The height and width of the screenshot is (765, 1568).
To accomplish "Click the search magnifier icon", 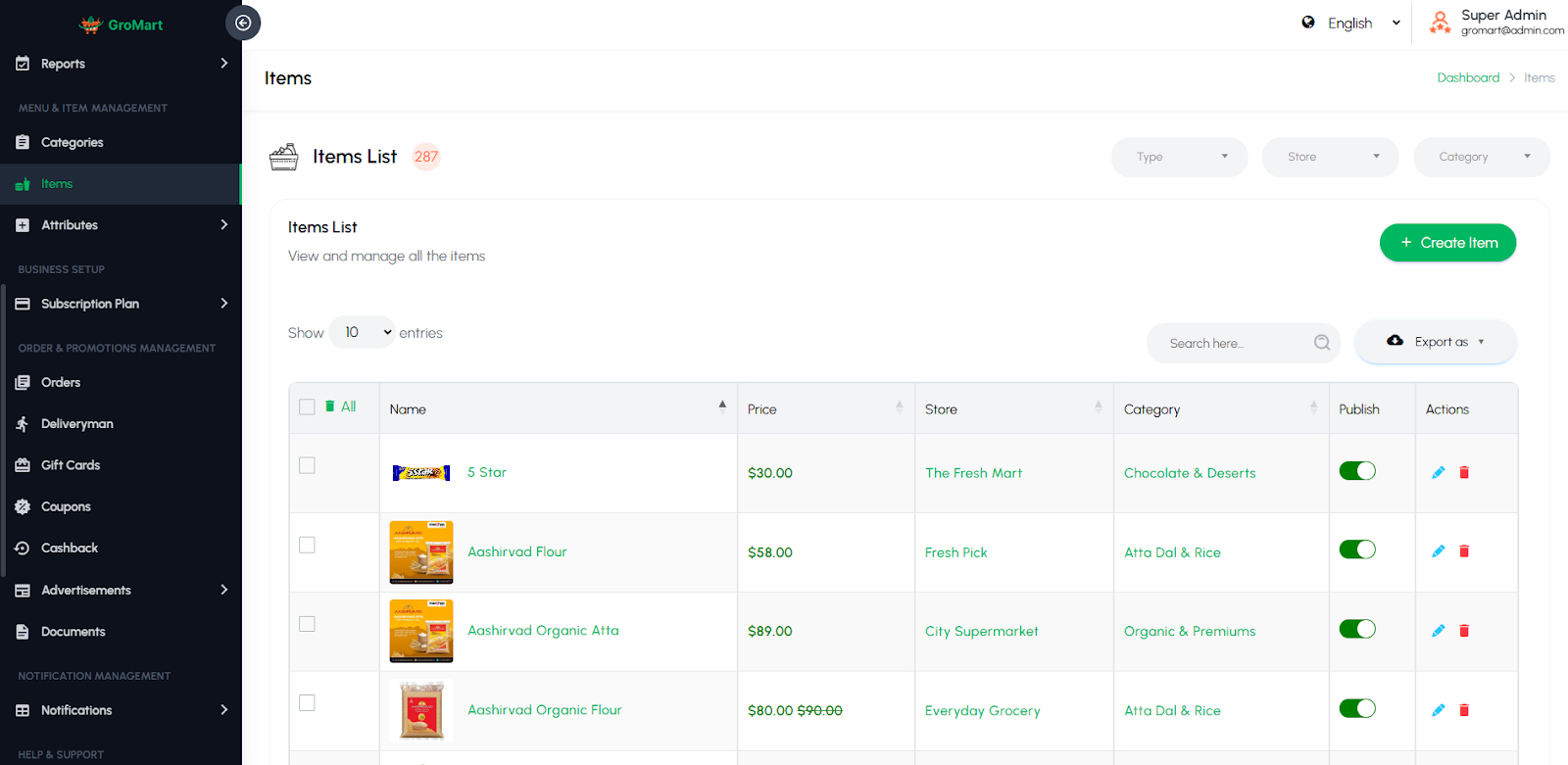I will [x=1322, y=342].
